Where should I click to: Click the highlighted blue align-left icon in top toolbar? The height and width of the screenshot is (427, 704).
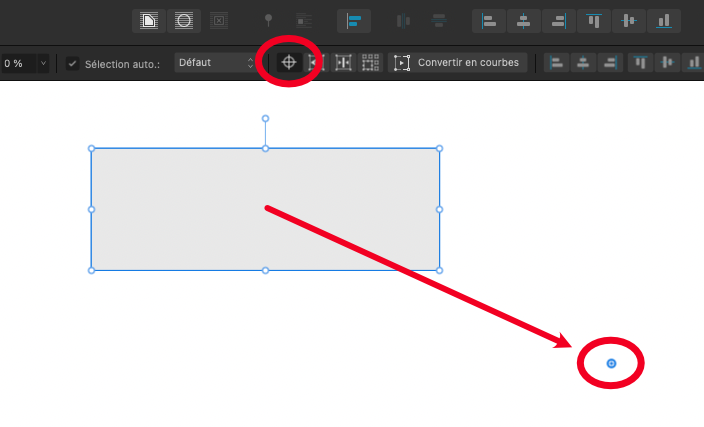354,21
